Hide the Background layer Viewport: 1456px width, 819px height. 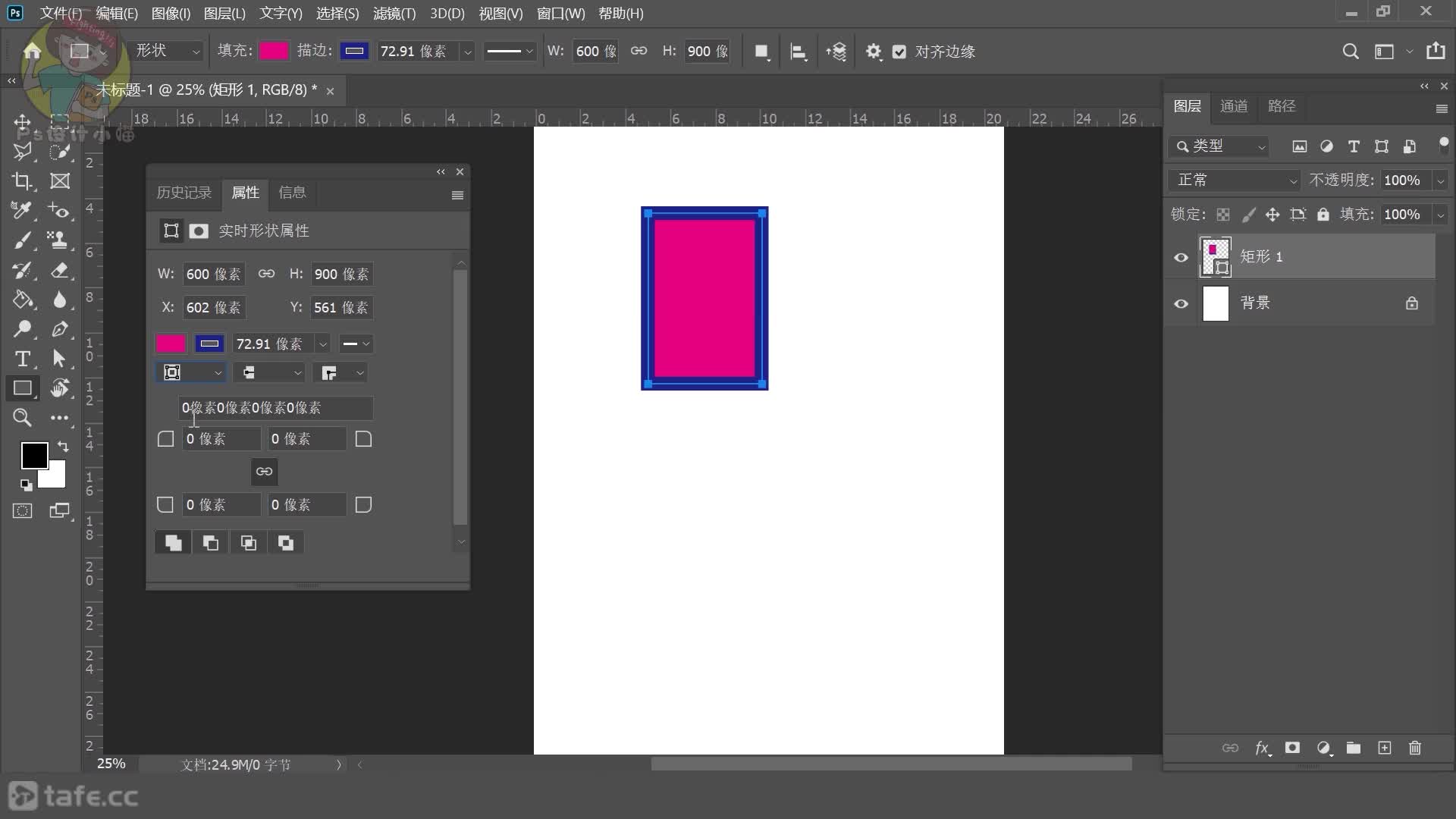coord(1181,304)
